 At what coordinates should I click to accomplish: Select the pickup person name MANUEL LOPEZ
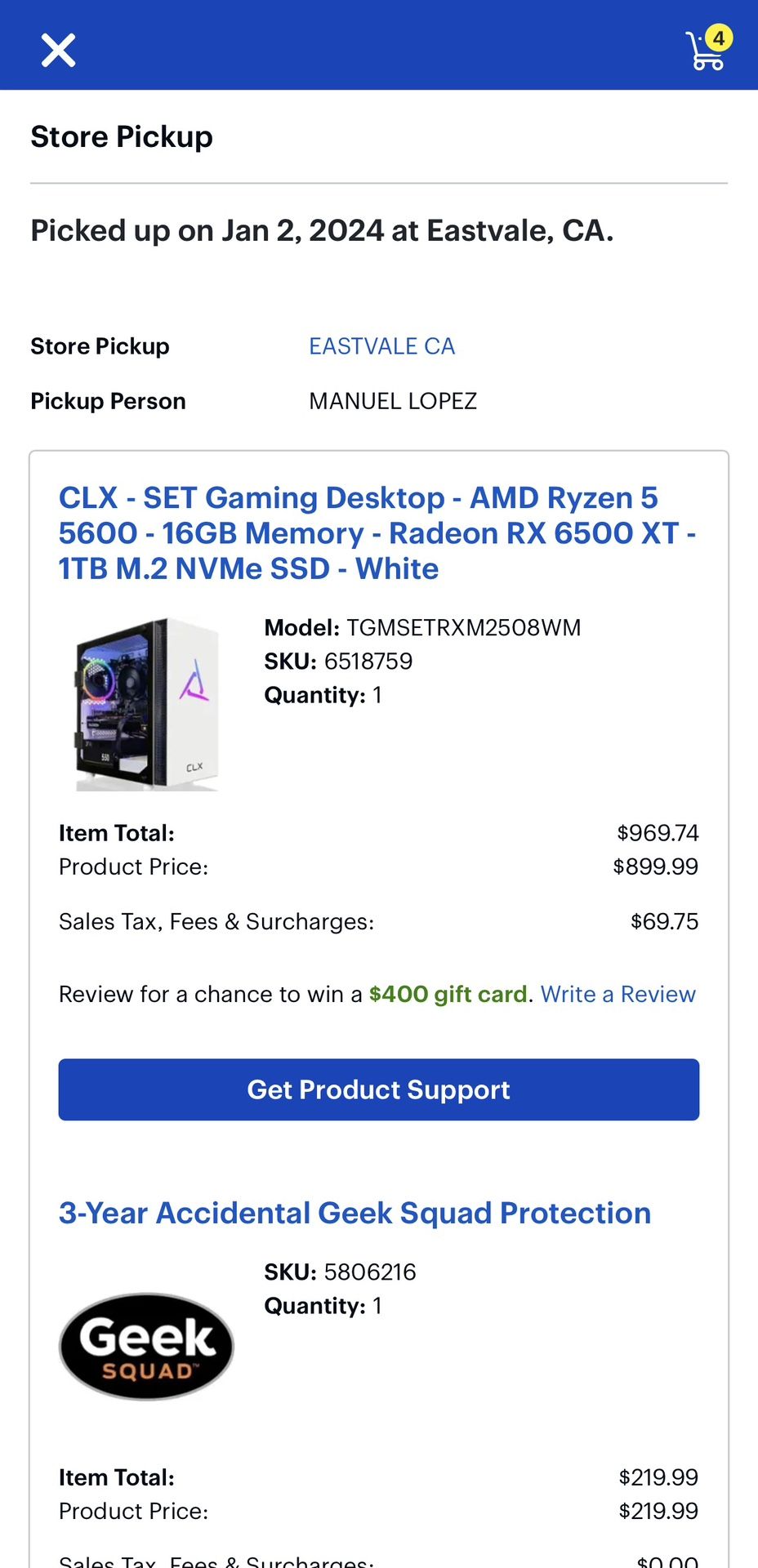pyautogui.click(x=393, y=401)
